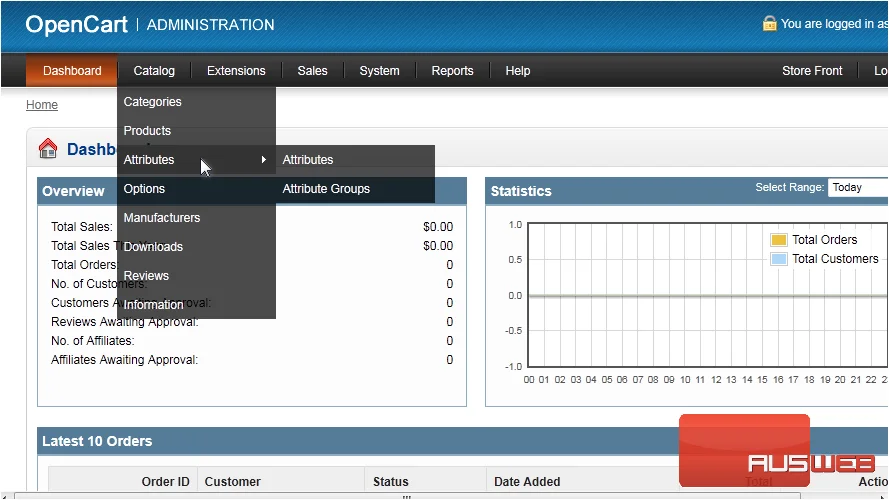Viewport: 889px width, 500px height.
Task: Click the Reviews Awaiting Approval label
Action: pyautogui.click(x=125, y=322)
